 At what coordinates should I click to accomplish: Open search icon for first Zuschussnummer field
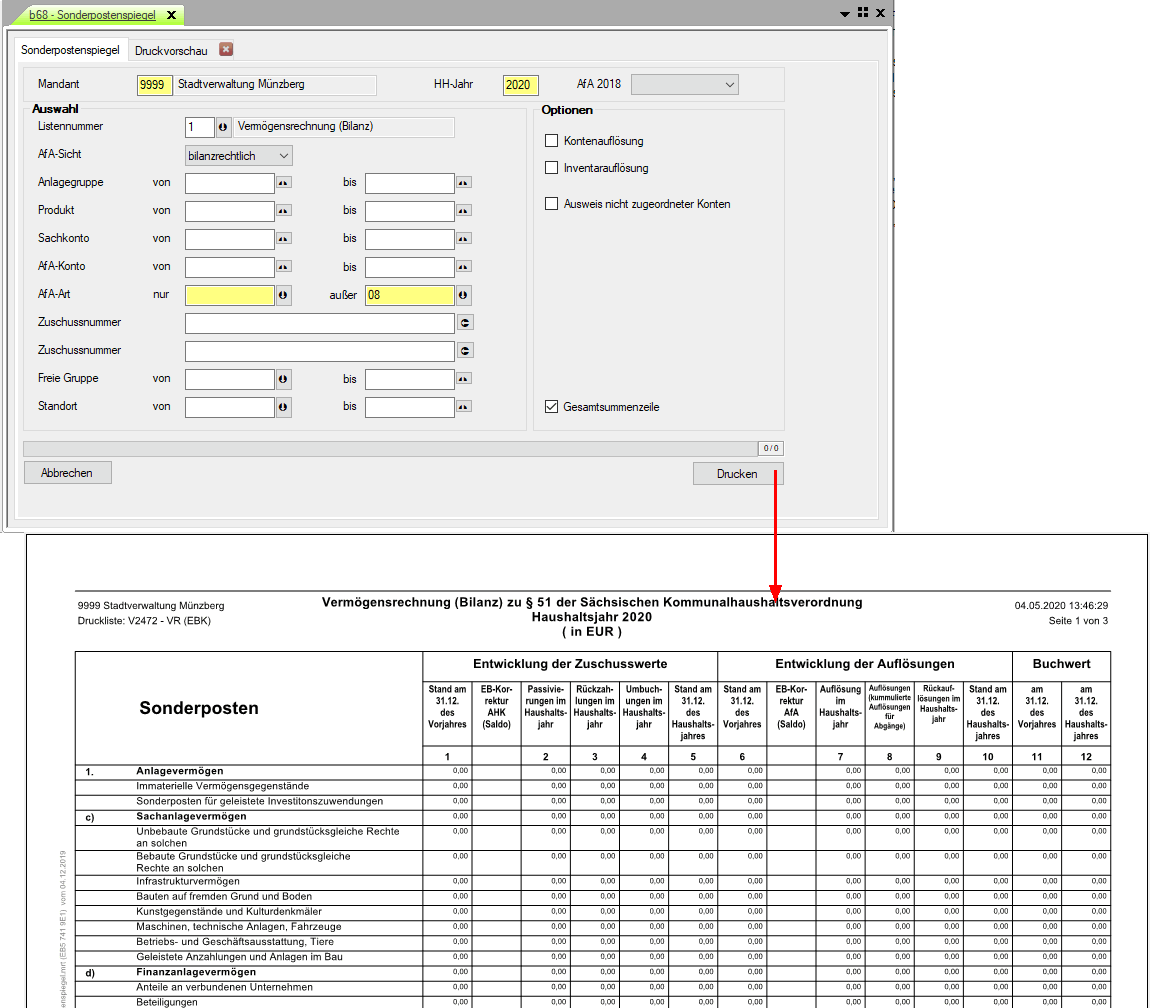[465, 323]
